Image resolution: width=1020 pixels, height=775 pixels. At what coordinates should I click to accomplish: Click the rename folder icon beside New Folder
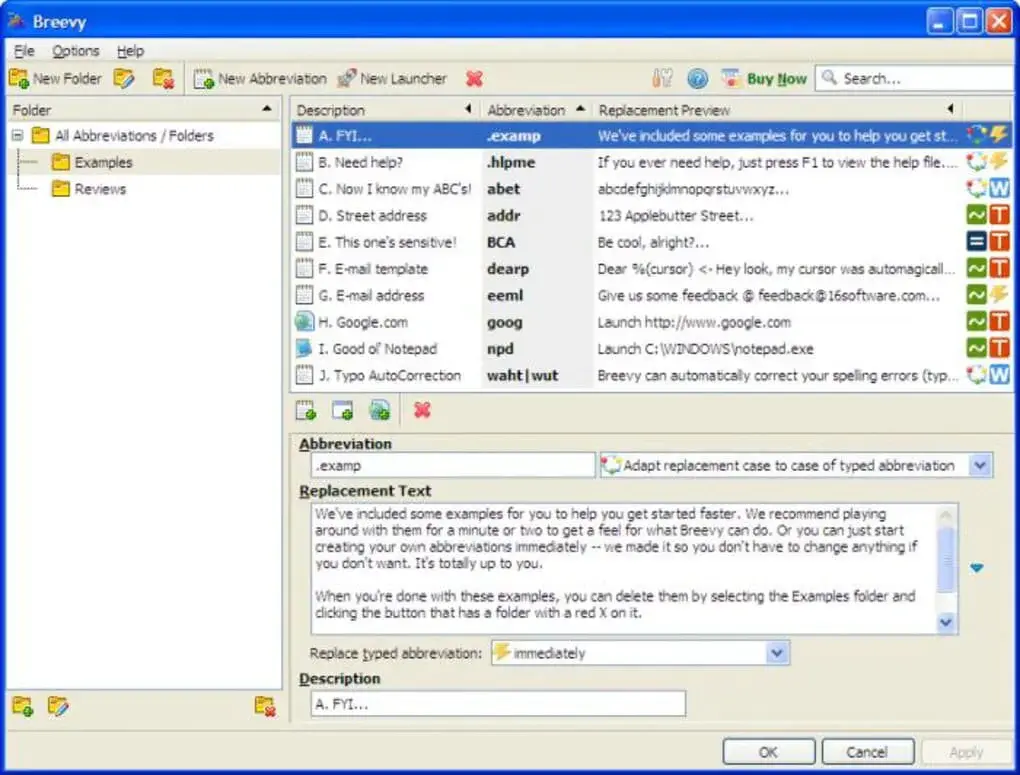point(124,79)
